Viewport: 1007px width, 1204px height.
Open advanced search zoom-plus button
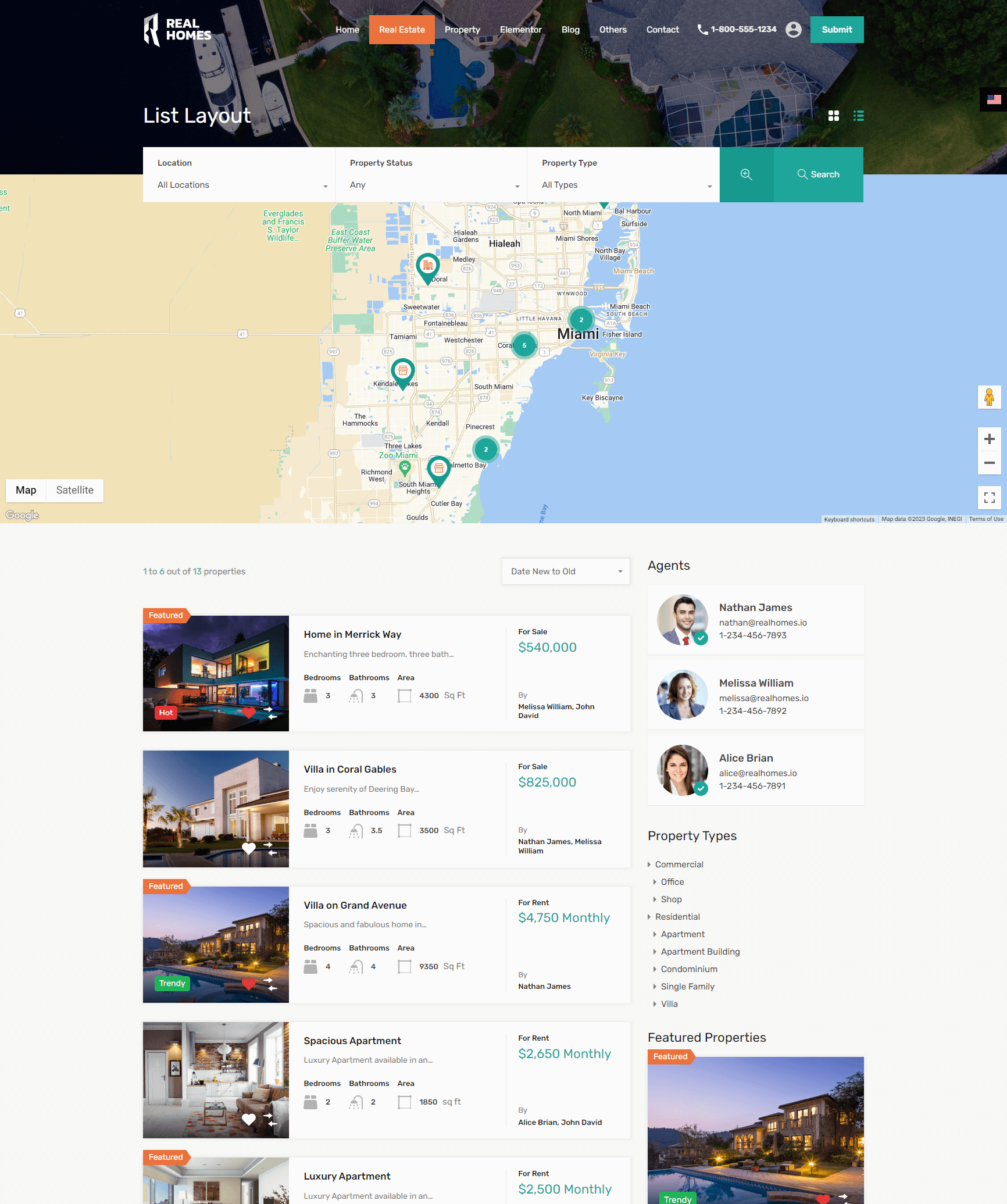click(747, 174)
